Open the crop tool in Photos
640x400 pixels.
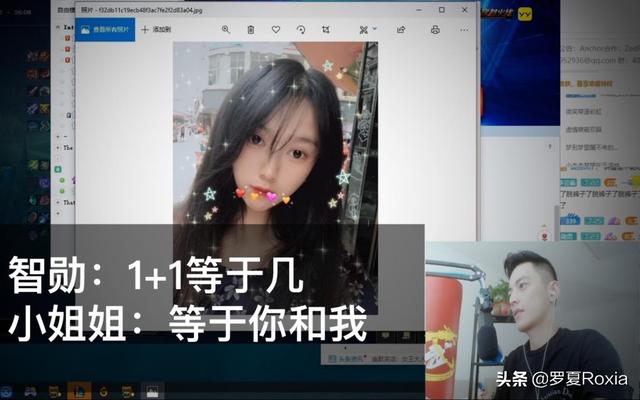pos(326,30)
